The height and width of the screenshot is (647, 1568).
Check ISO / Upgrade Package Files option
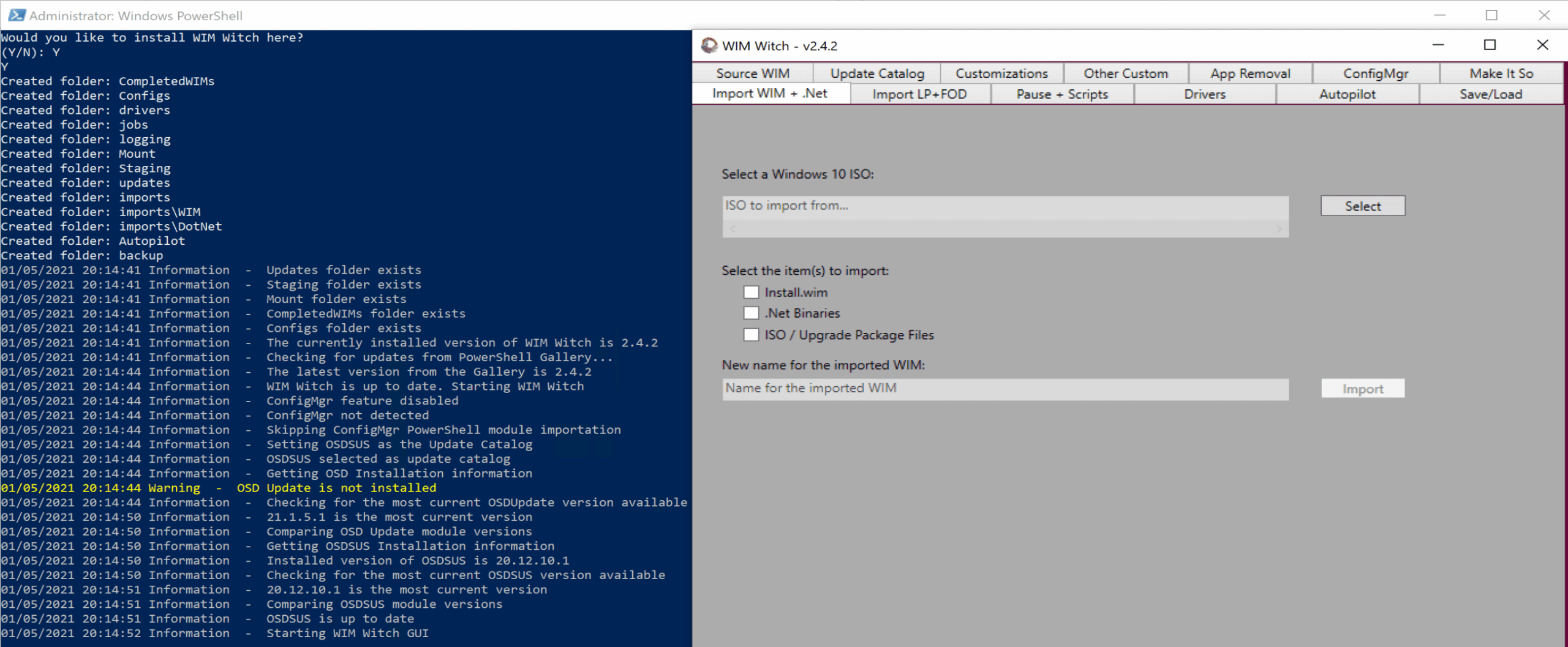(751, 335)
